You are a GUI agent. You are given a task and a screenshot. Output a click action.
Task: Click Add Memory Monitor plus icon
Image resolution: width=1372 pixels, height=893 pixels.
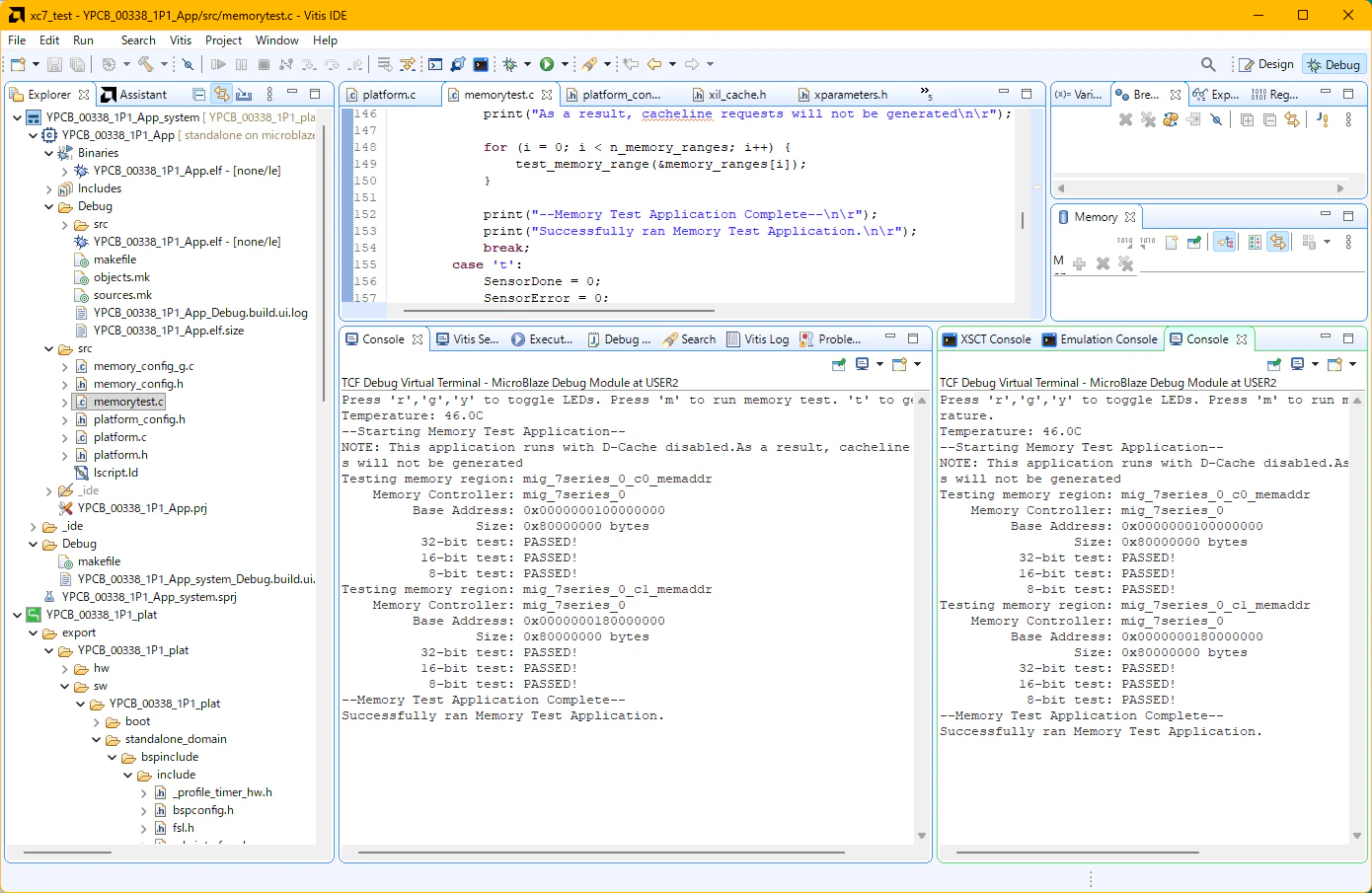click(x=1079, y=263)
